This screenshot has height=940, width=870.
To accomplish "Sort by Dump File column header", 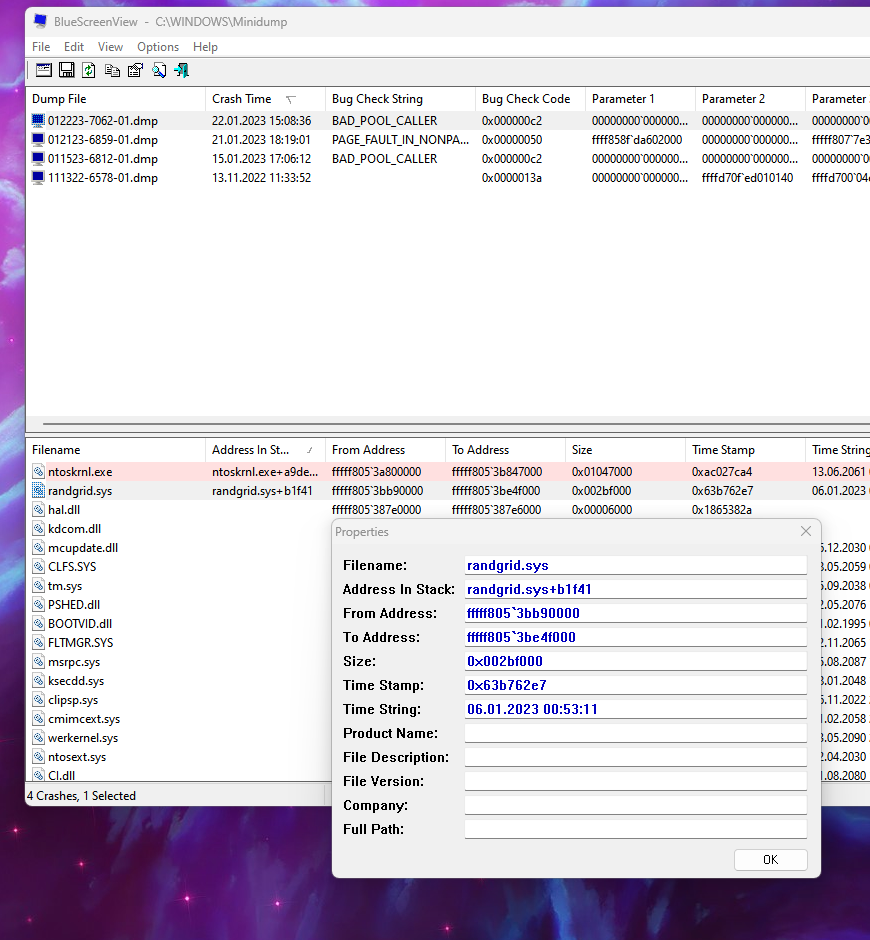I will coord(115,99).
